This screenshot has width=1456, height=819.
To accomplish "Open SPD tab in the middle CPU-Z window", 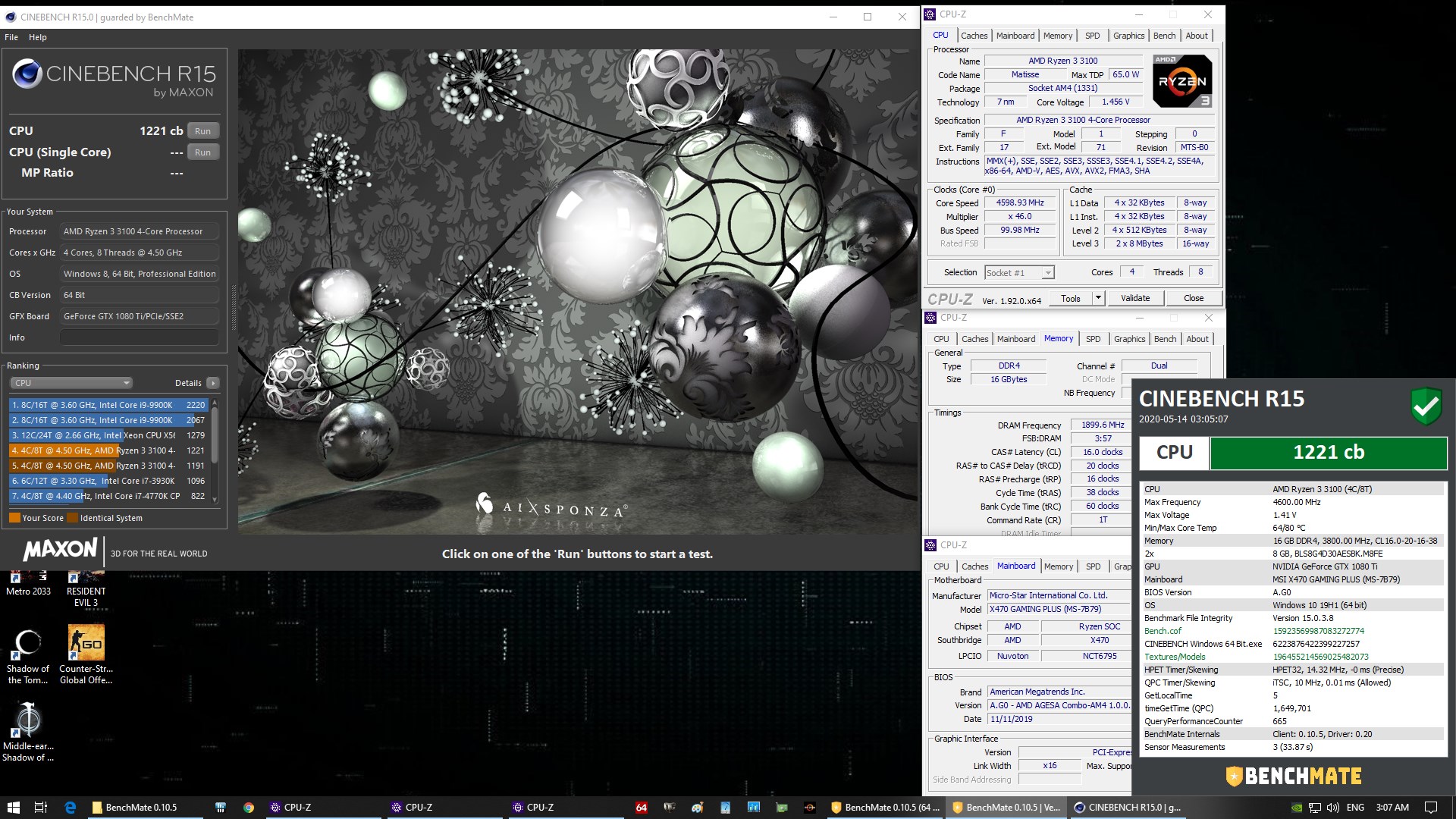I will 1093,339.
